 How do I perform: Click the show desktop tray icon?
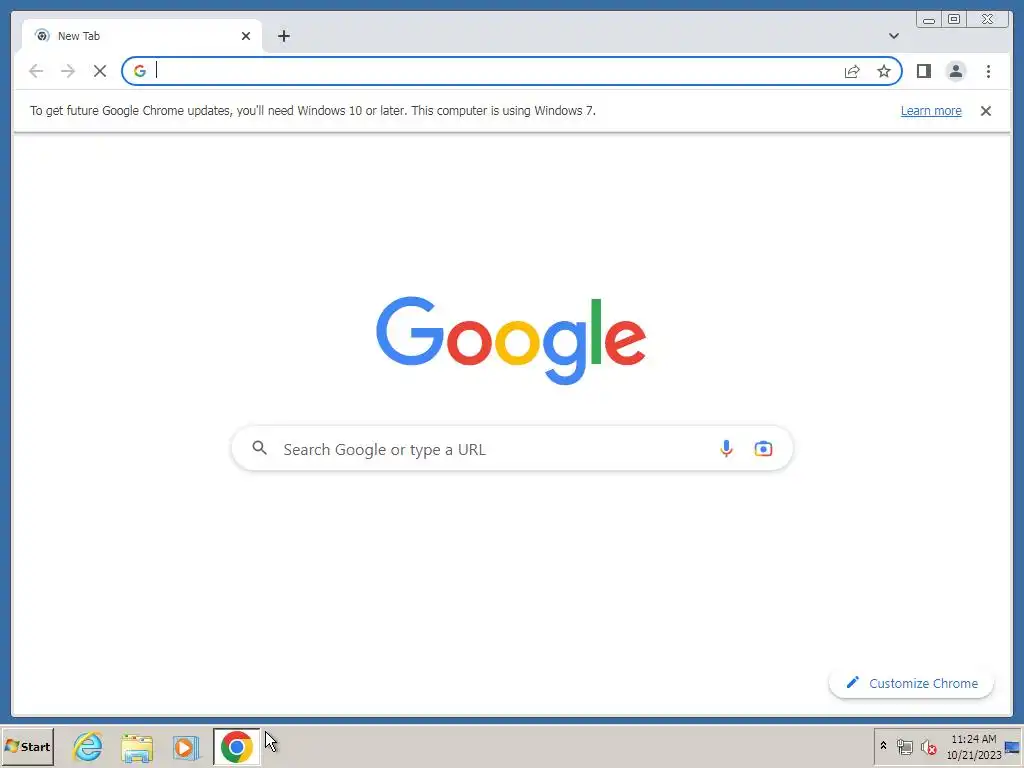tap(1012, 747)
